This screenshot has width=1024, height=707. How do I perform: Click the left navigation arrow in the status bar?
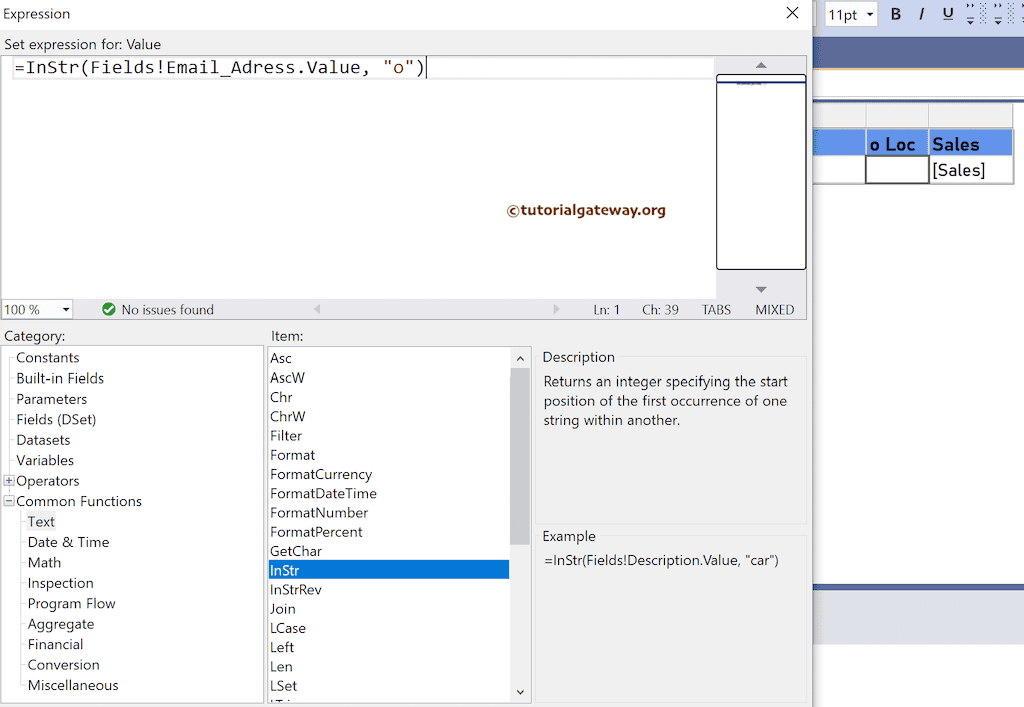317,309
